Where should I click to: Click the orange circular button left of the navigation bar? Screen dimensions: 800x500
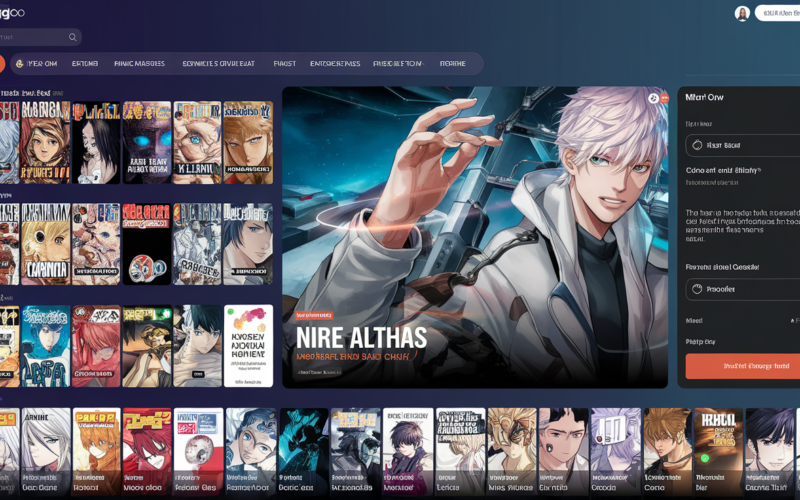1,64
